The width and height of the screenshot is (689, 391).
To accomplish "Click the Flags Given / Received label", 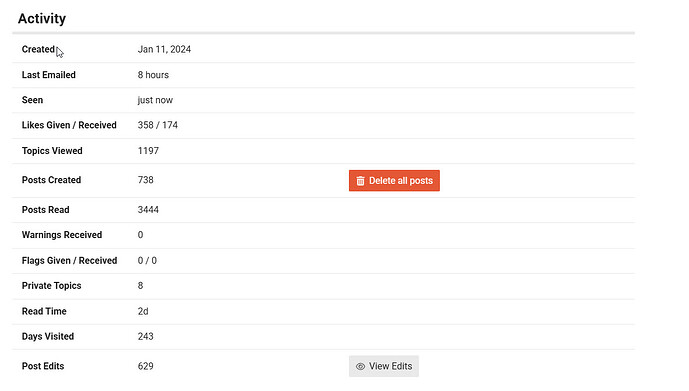I will point(69,261).
